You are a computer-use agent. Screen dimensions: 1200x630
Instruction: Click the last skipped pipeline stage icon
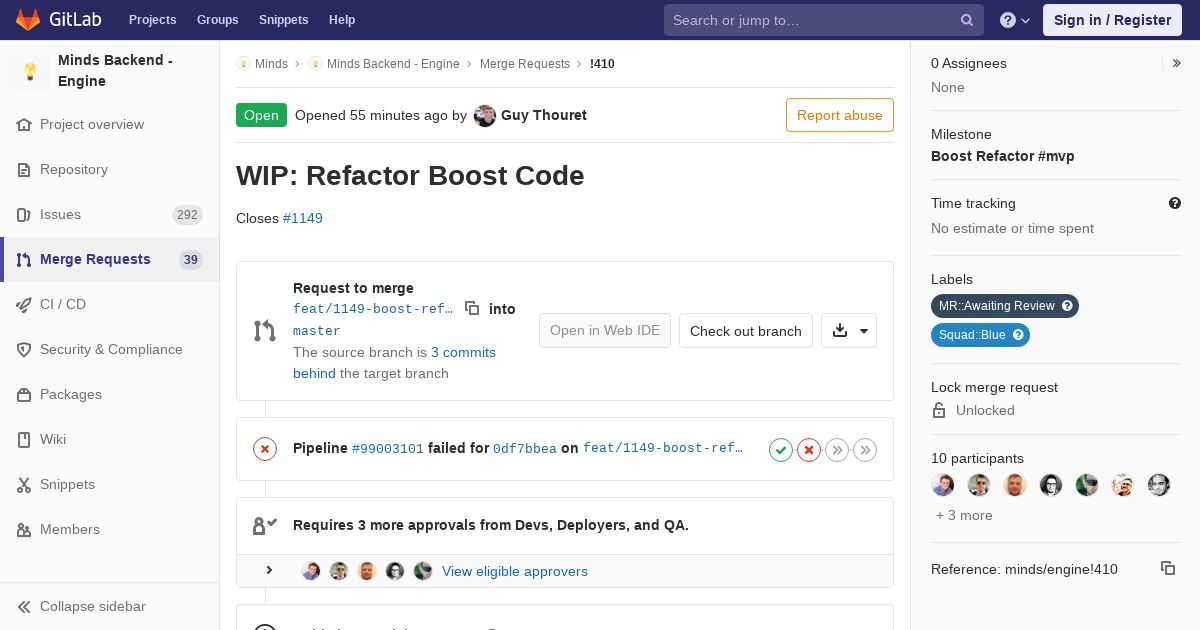pos(865,450)
